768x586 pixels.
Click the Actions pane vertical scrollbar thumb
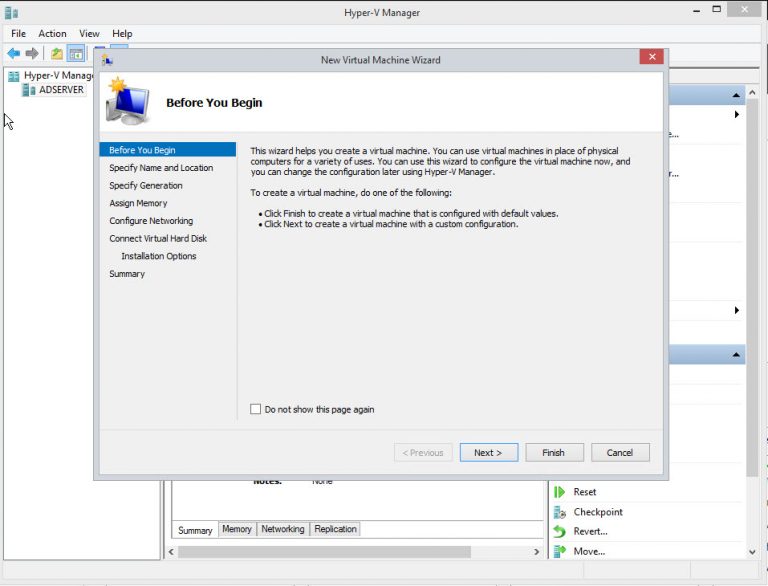pos(752,287)
